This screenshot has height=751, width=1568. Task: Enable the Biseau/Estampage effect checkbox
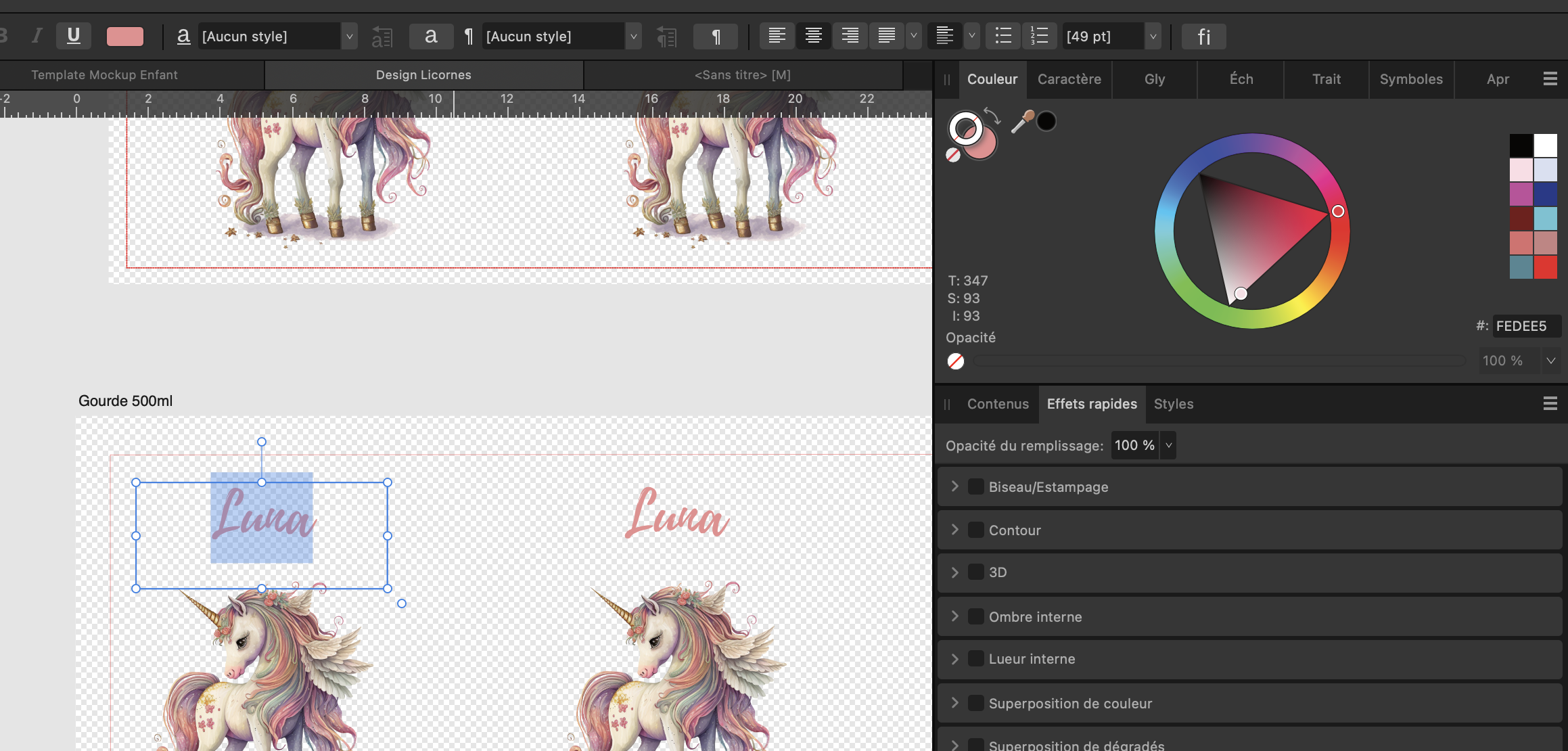[975, 486]
